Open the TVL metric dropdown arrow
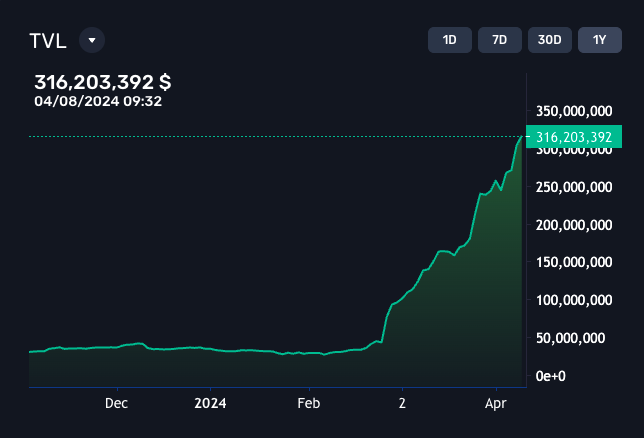Viewport: 644px width, 438px height. point(92,40)
